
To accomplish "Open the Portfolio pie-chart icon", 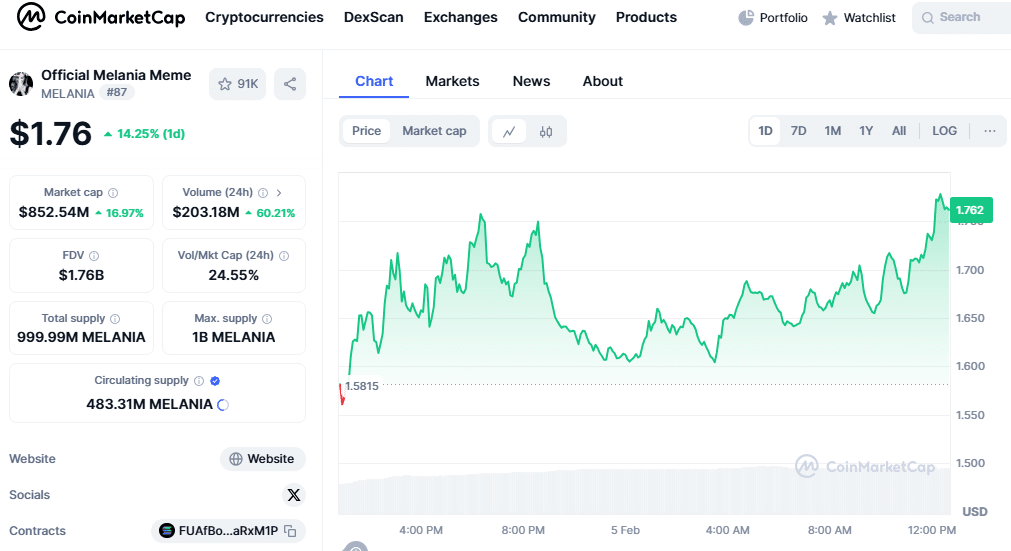I will (746, 17).
